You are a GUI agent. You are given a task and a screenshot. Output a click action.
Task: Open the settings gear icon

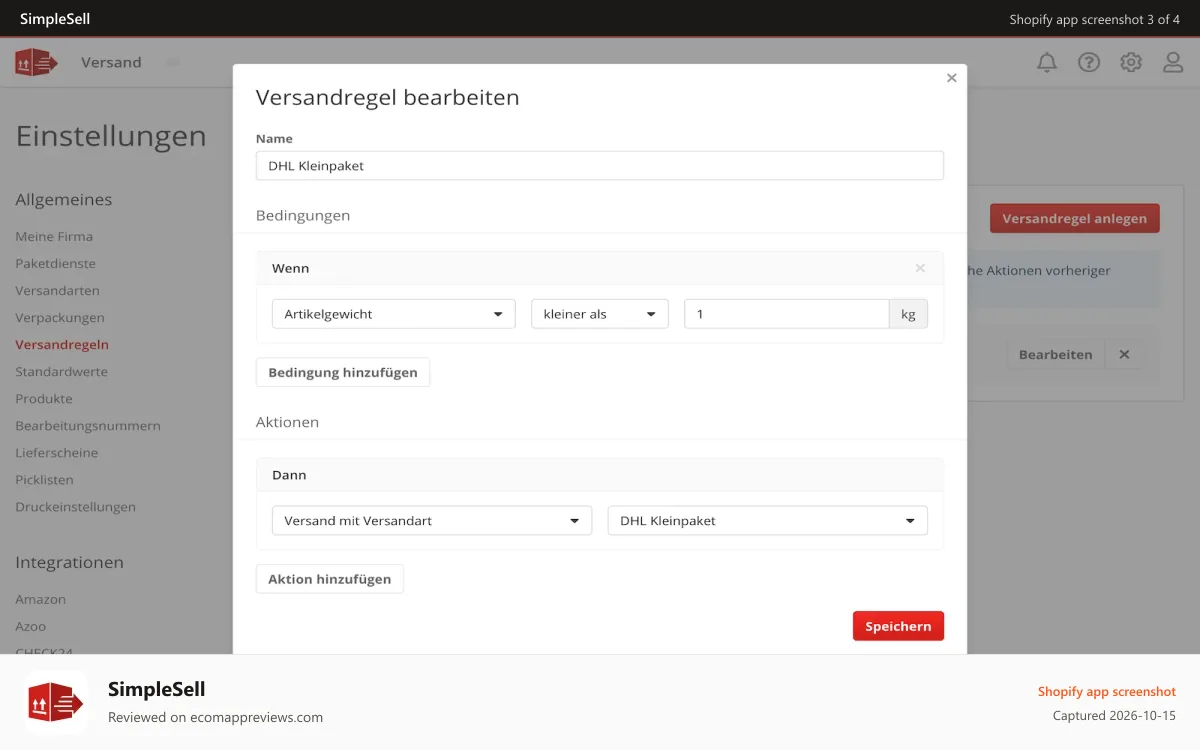(x=1131, y=62)
